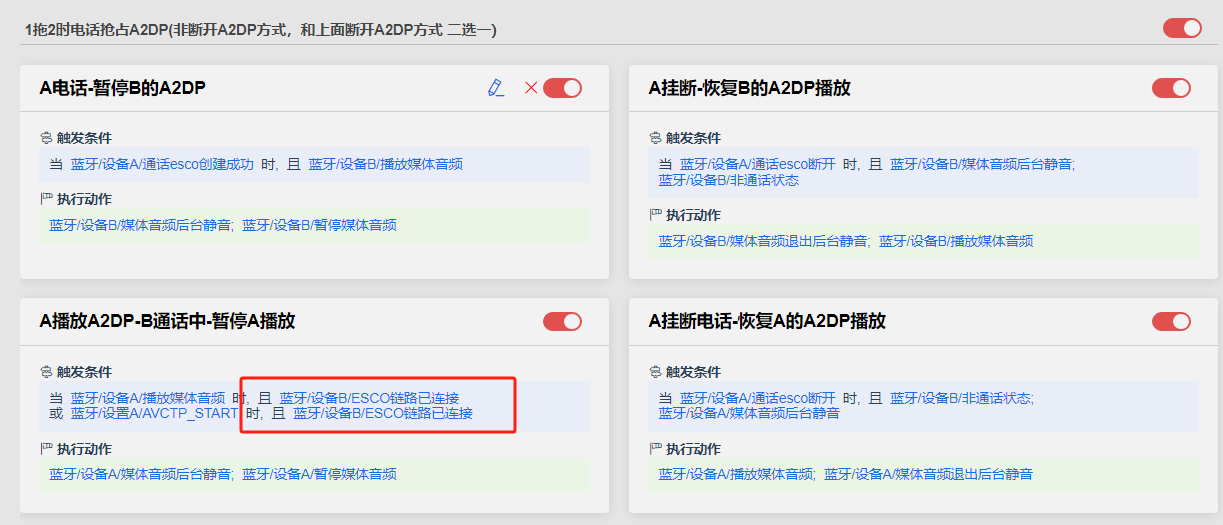Open 蓝牙/设备A/媒体音频后台静音 action in A播放A2DP-B通话中-暂停A播放 card

[x=140, y=474]
